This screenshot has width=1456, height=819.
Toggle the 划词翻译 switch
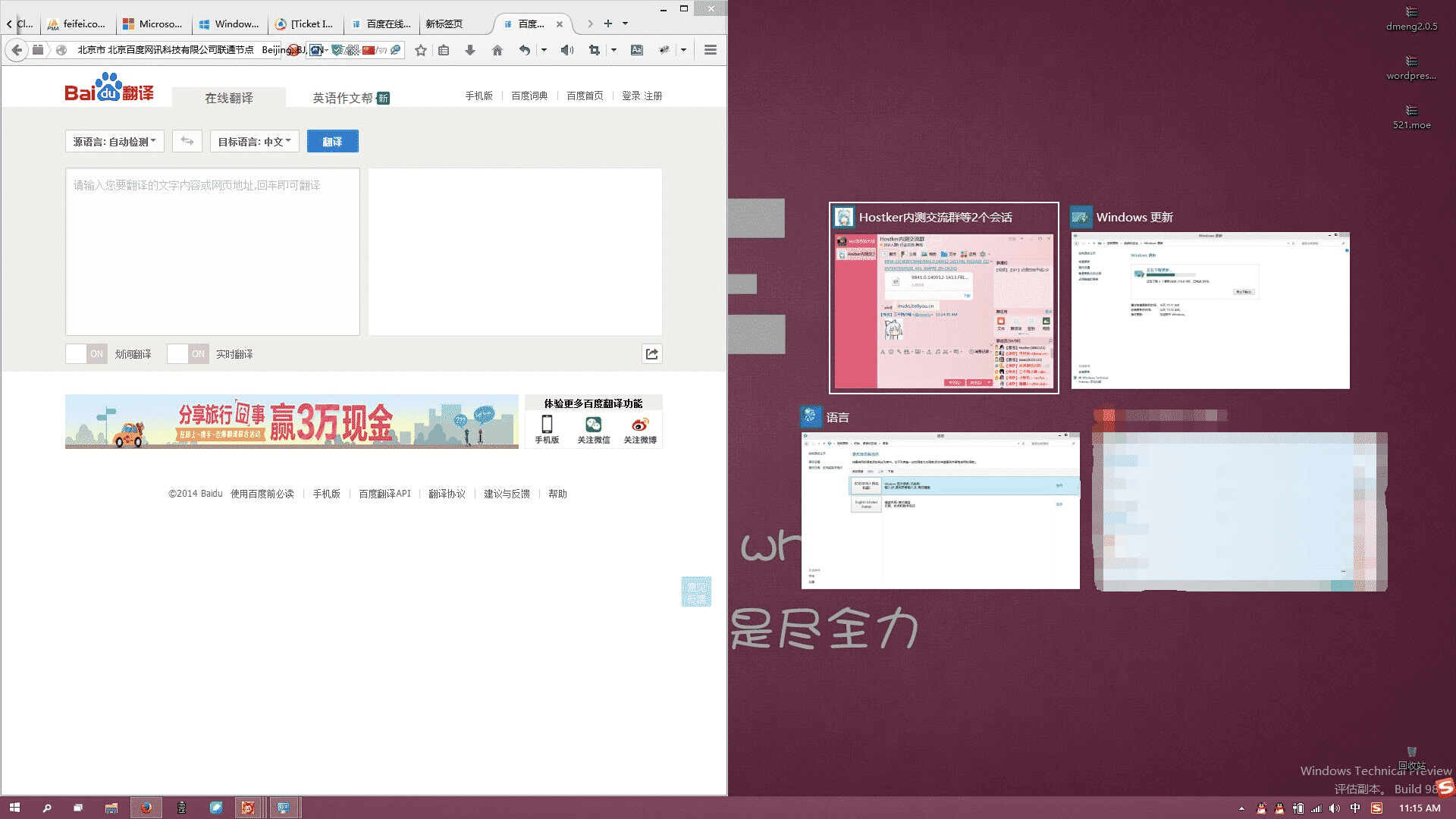point(86,354)
